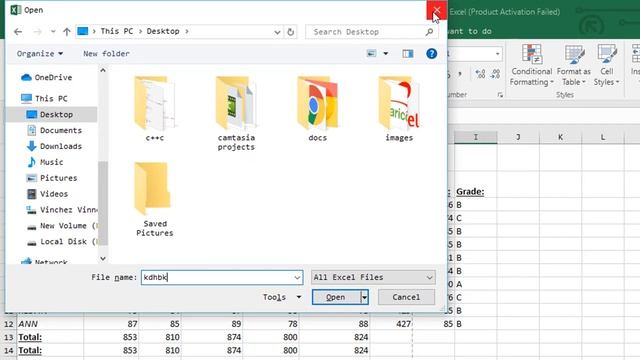Open New Volume drive

click(x=61, y=226)
